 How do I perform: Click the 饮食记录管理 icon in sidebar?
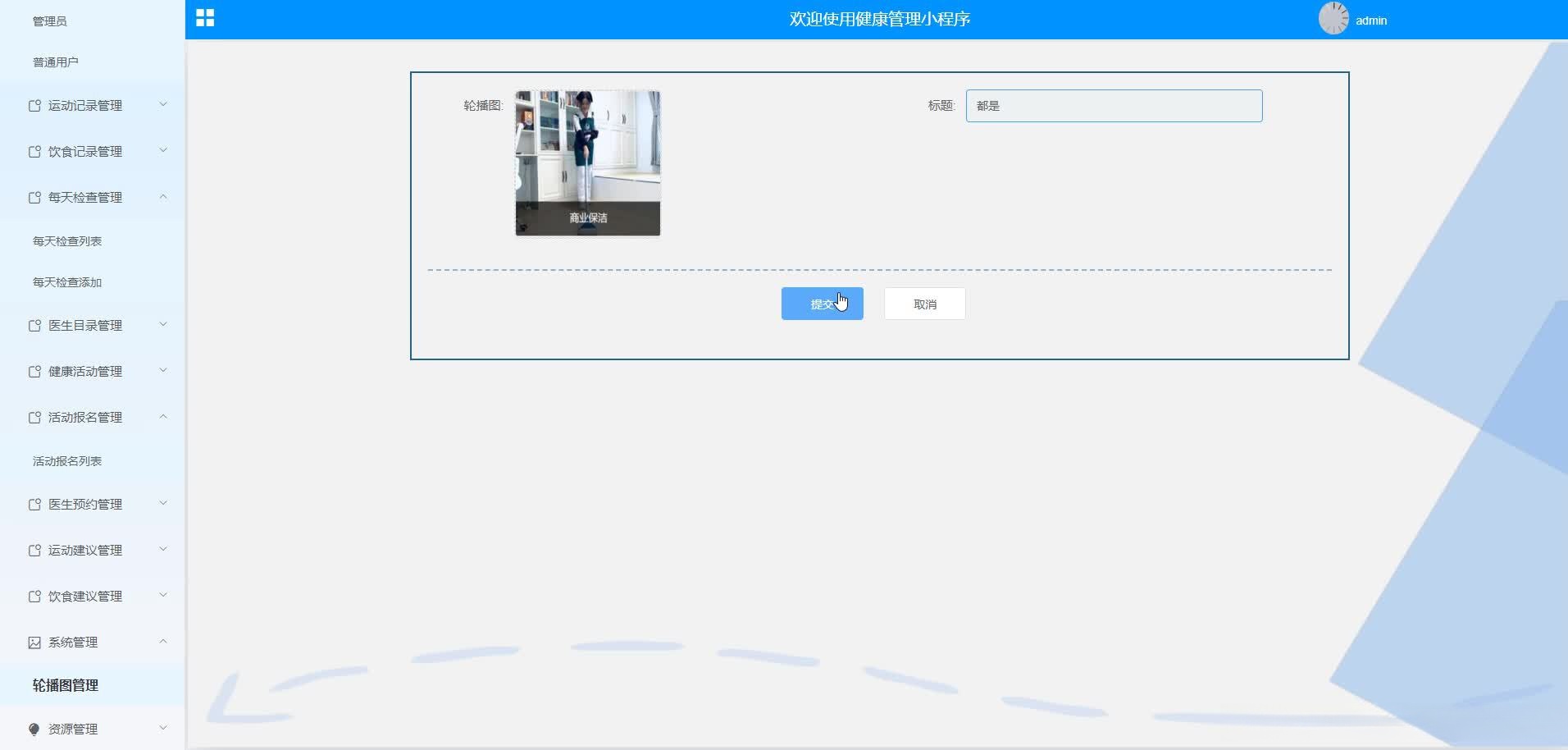coord(34,151)
